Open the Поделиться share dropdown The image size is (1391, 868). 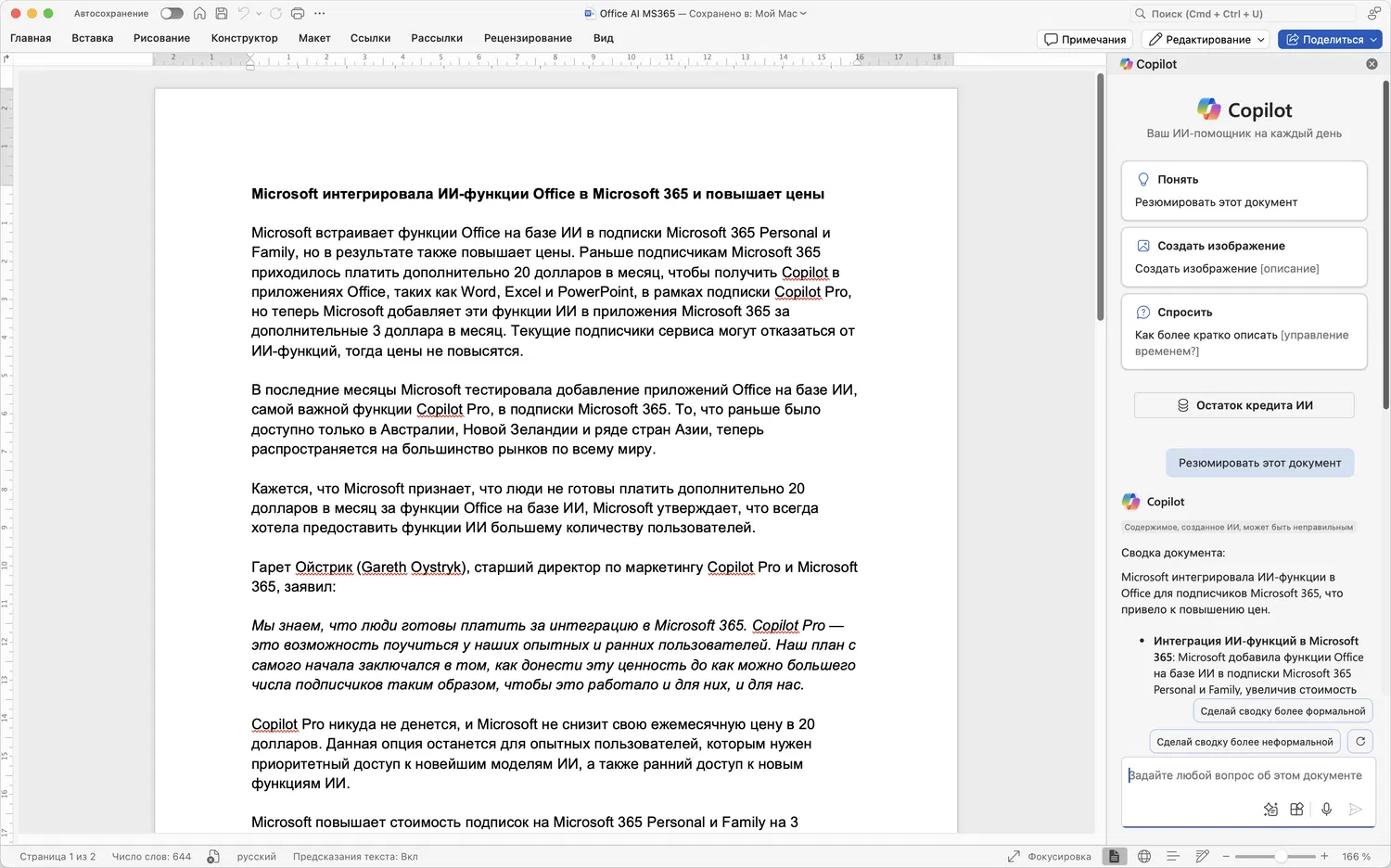pos(1330,40)
